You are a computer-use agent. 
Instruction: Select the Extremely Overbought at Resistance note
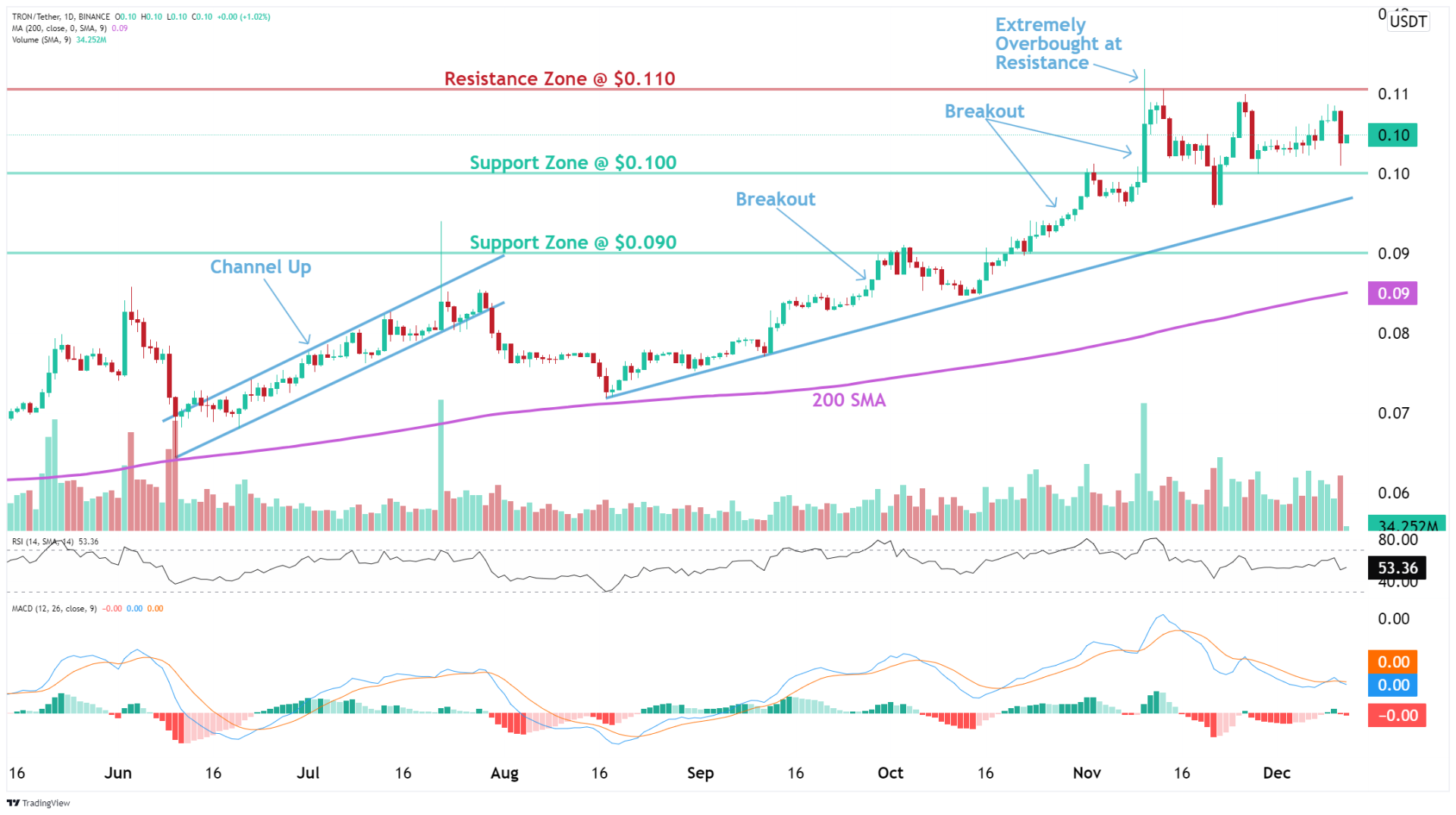[x=1057, y=44]
